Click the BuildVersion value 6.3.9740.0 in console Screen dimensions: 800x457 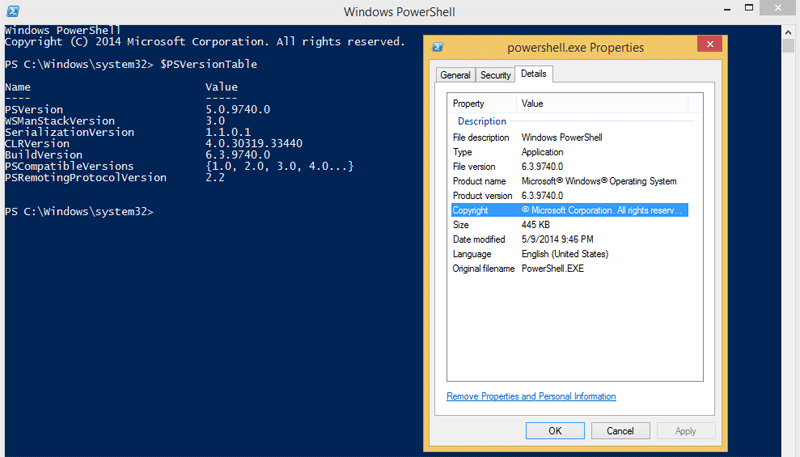[238, 155]
